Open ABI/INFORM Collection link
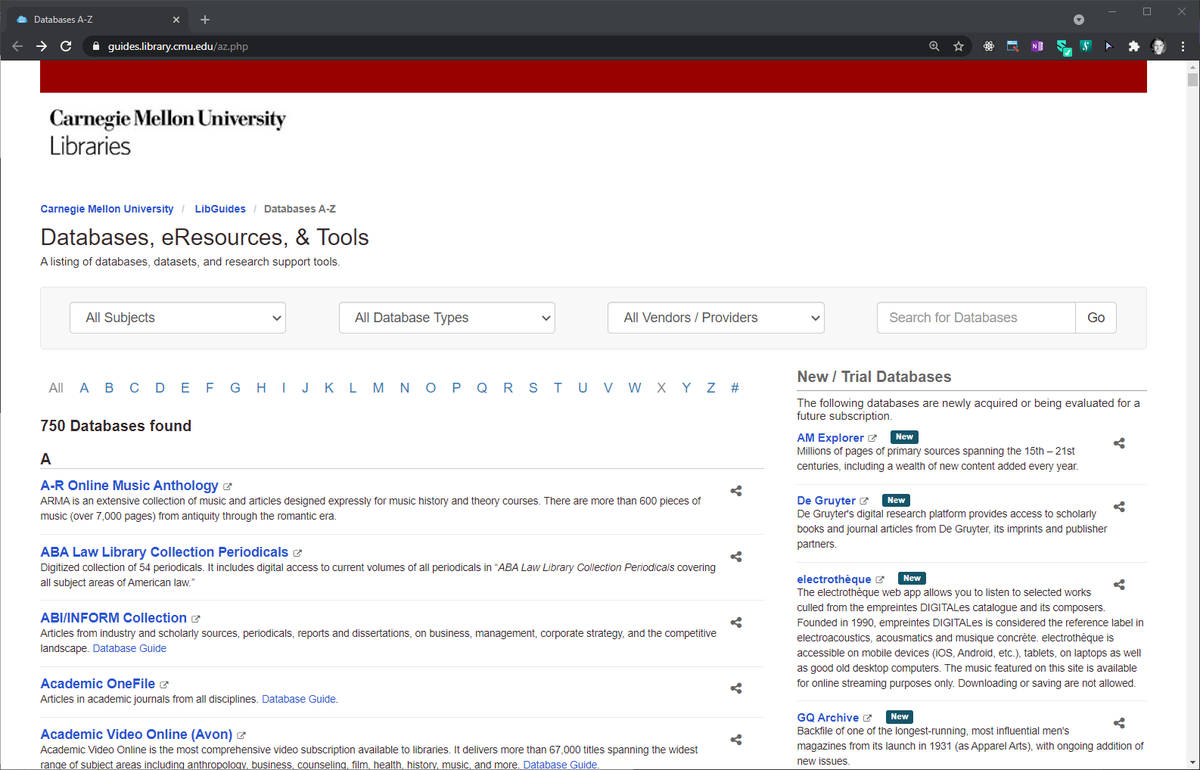Viewport: 1200px width, 770px height. pyautogui.click(x=113, y=617)
